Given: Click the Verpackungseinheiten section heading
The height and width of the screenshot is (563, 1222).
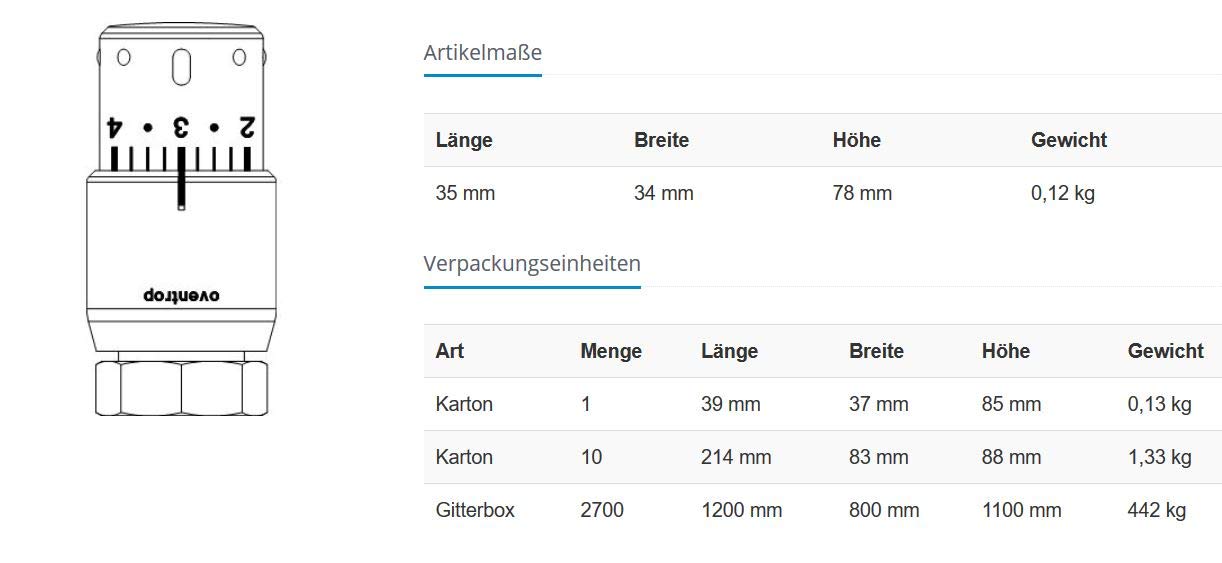Looking at the screenshot, I should pos(532,264).
